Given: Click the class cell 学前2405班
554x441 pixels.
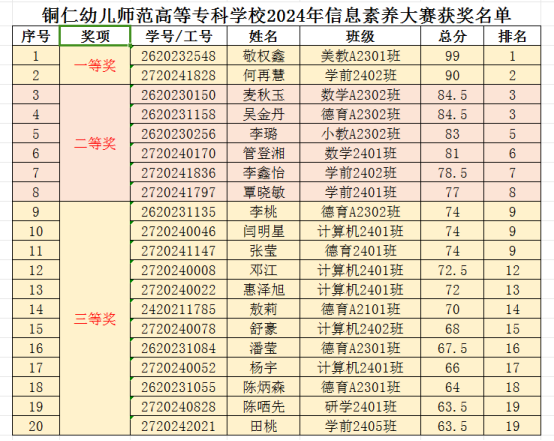Looking at the screenshot, I should click(x=360, y=426).
